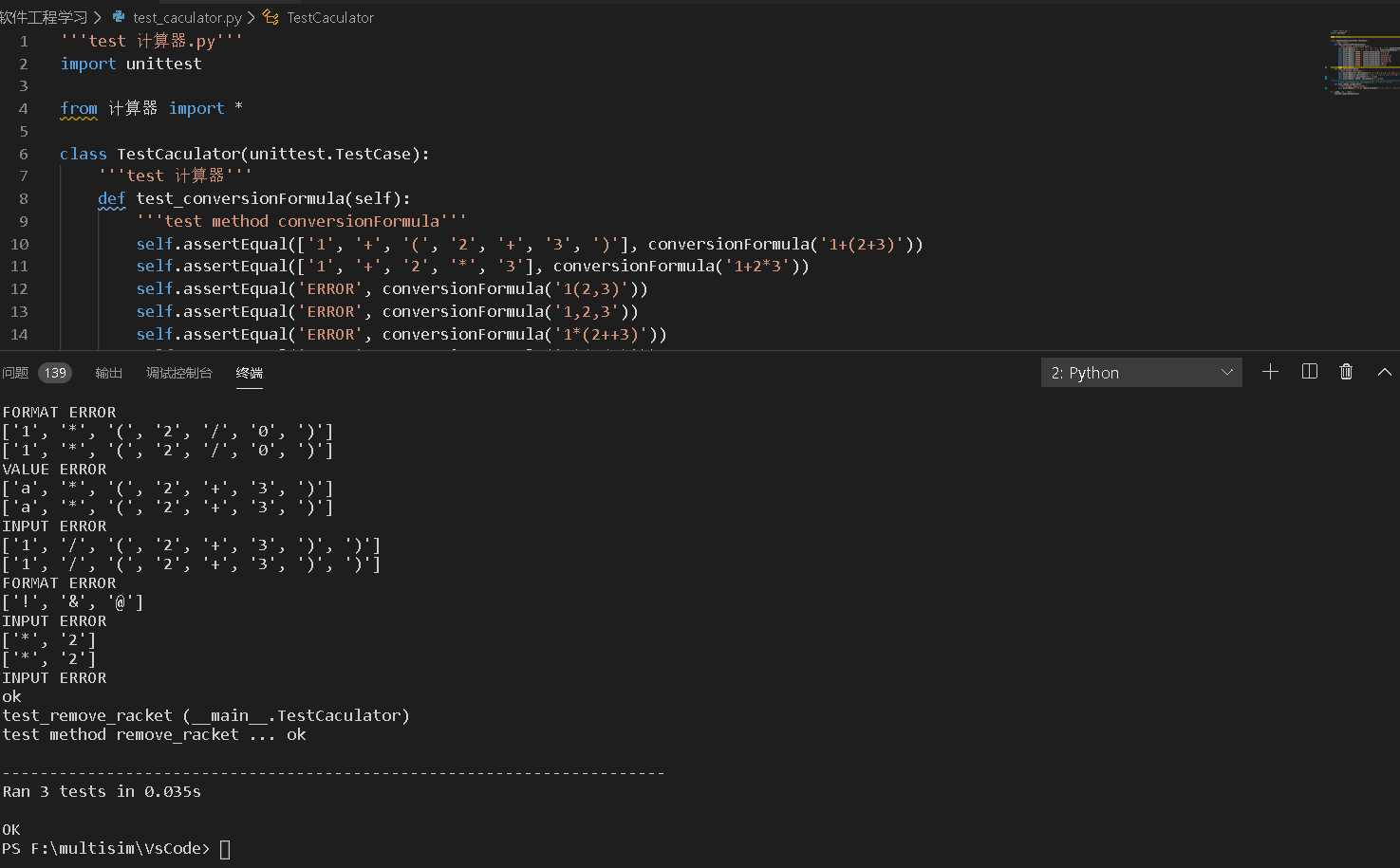The height and width of the screenshot is (868, 1400).
Task: Switch to the 问题 problems tab
Action: tap(15, 373)
